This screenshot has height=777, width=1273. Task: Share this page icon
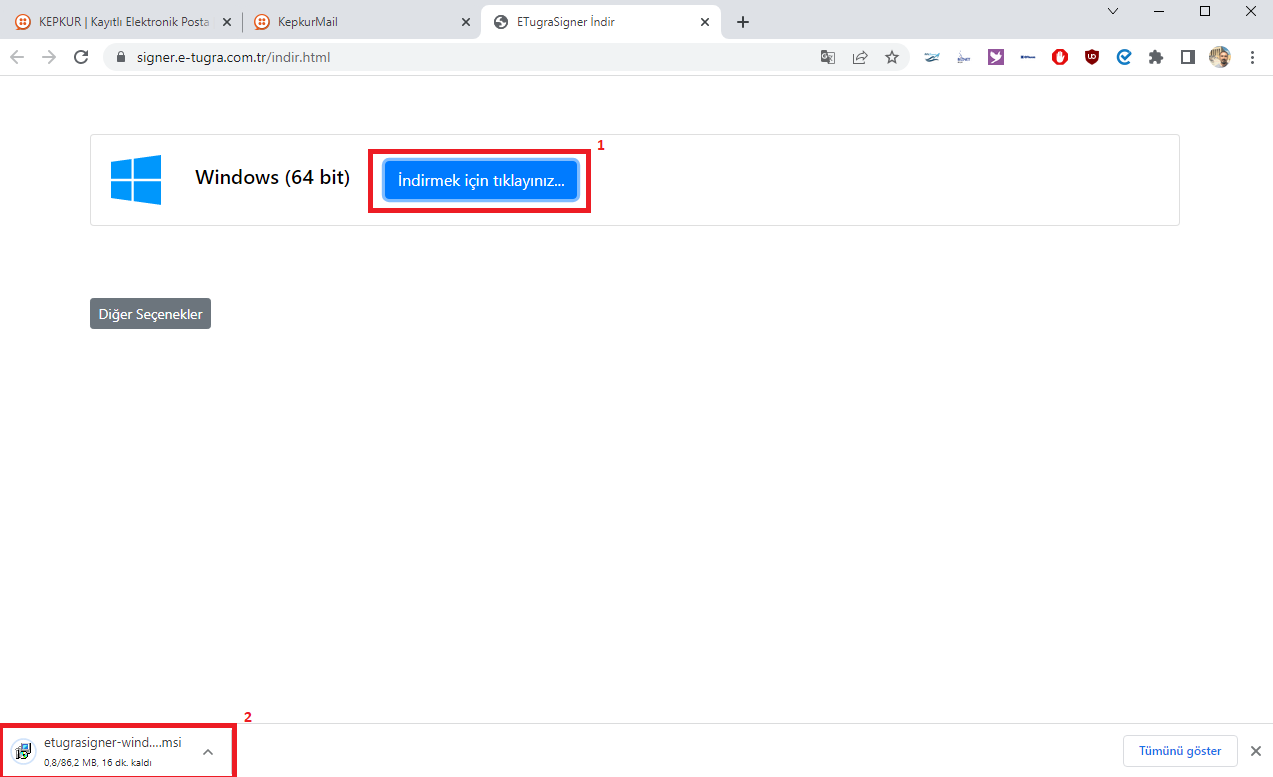860,57
